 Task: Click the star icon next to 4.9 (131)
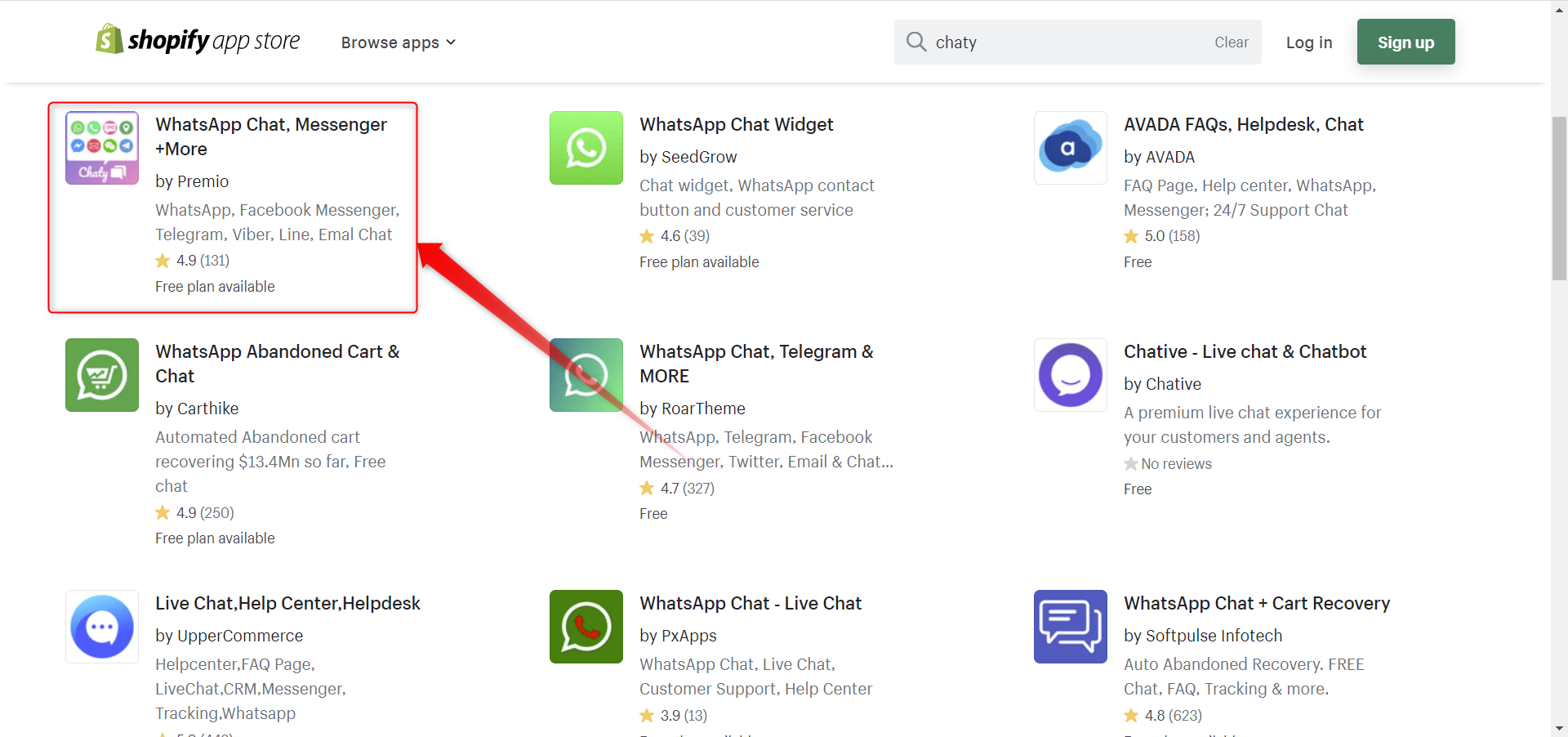click(x=163, y=261)
